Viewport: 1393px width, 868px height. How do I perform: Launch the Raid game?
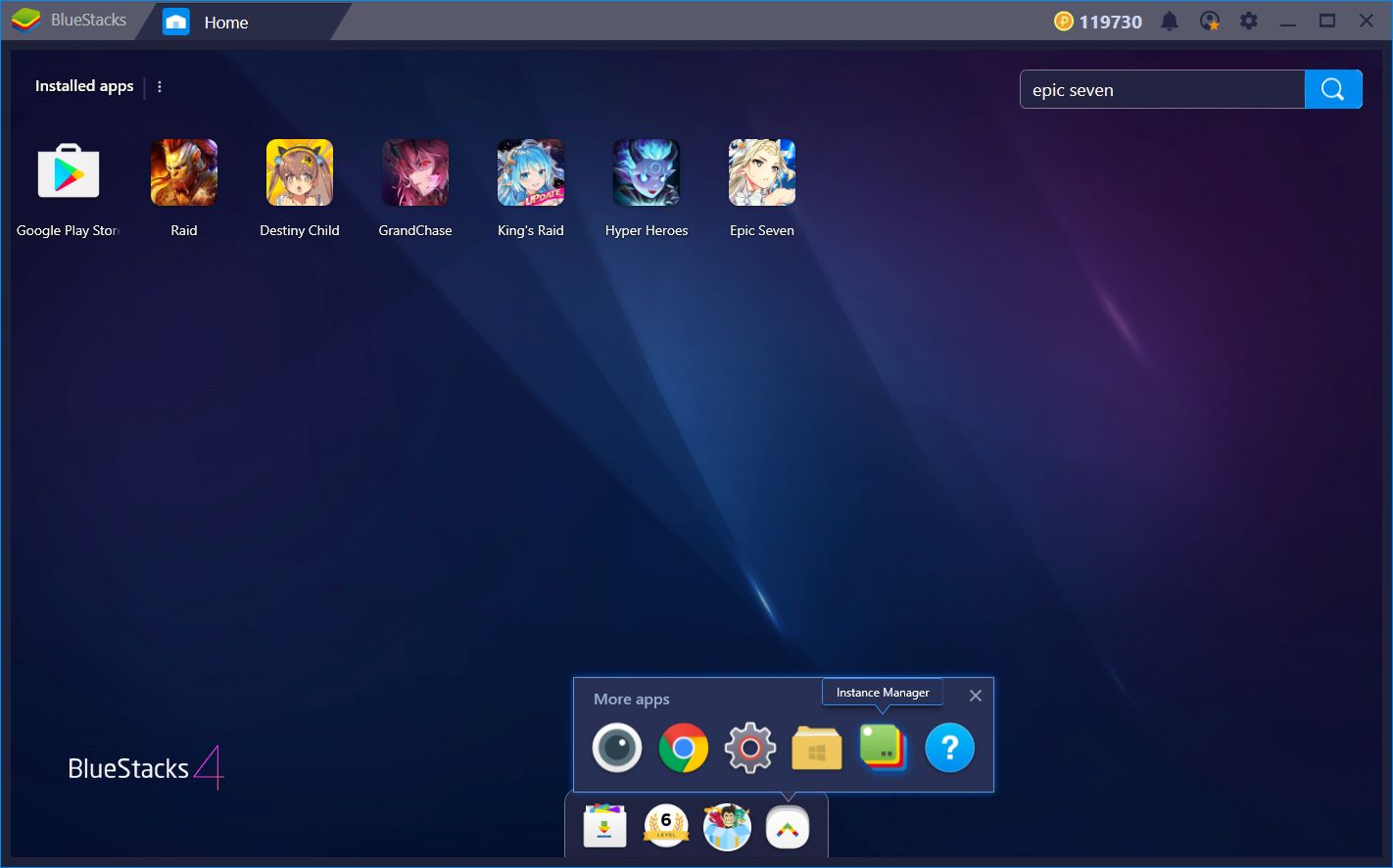click(184, 172)
